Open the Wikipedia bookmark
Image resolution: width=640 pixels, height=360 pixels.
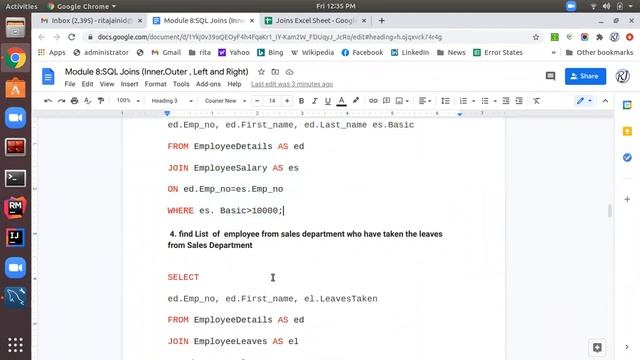[313, 53]
